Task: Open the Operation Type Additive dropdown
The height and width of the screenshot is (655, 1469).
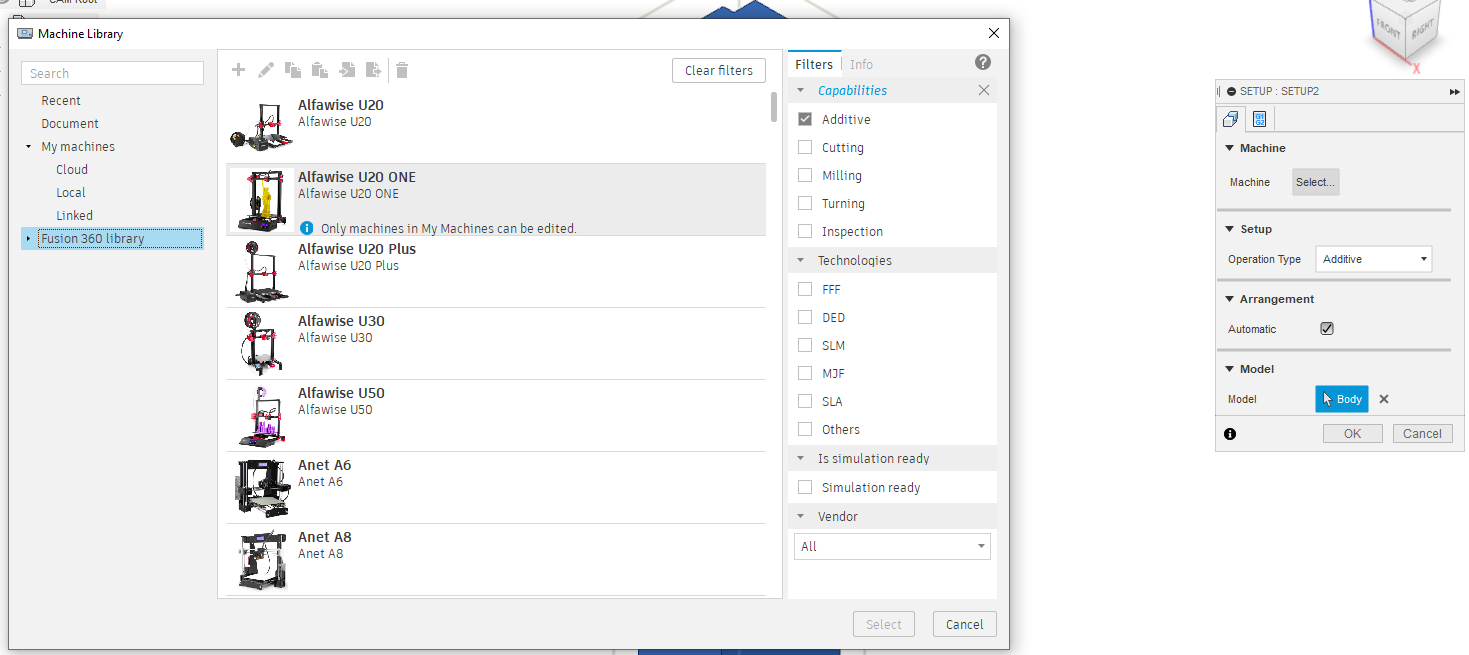Action: tap(1374, 259)
